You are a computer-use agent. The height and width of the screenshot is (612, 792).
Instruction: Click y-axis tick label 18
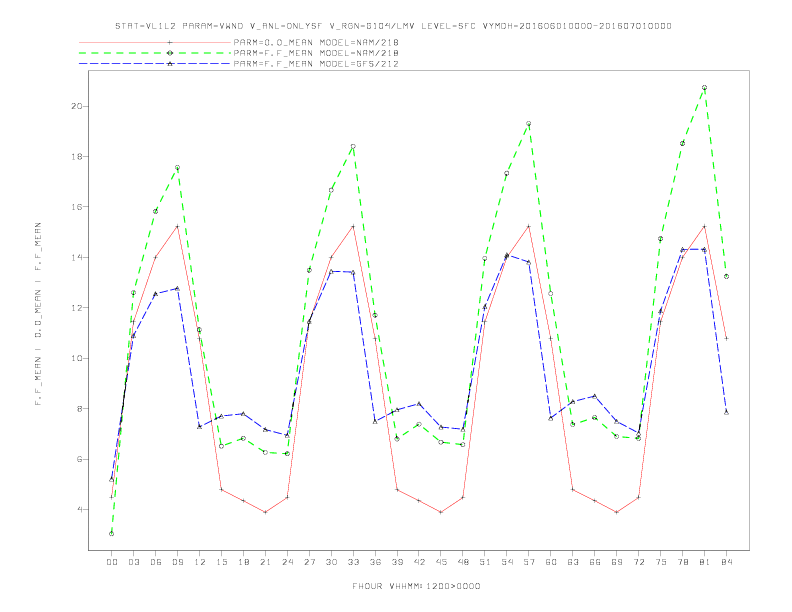click(77, 157)
